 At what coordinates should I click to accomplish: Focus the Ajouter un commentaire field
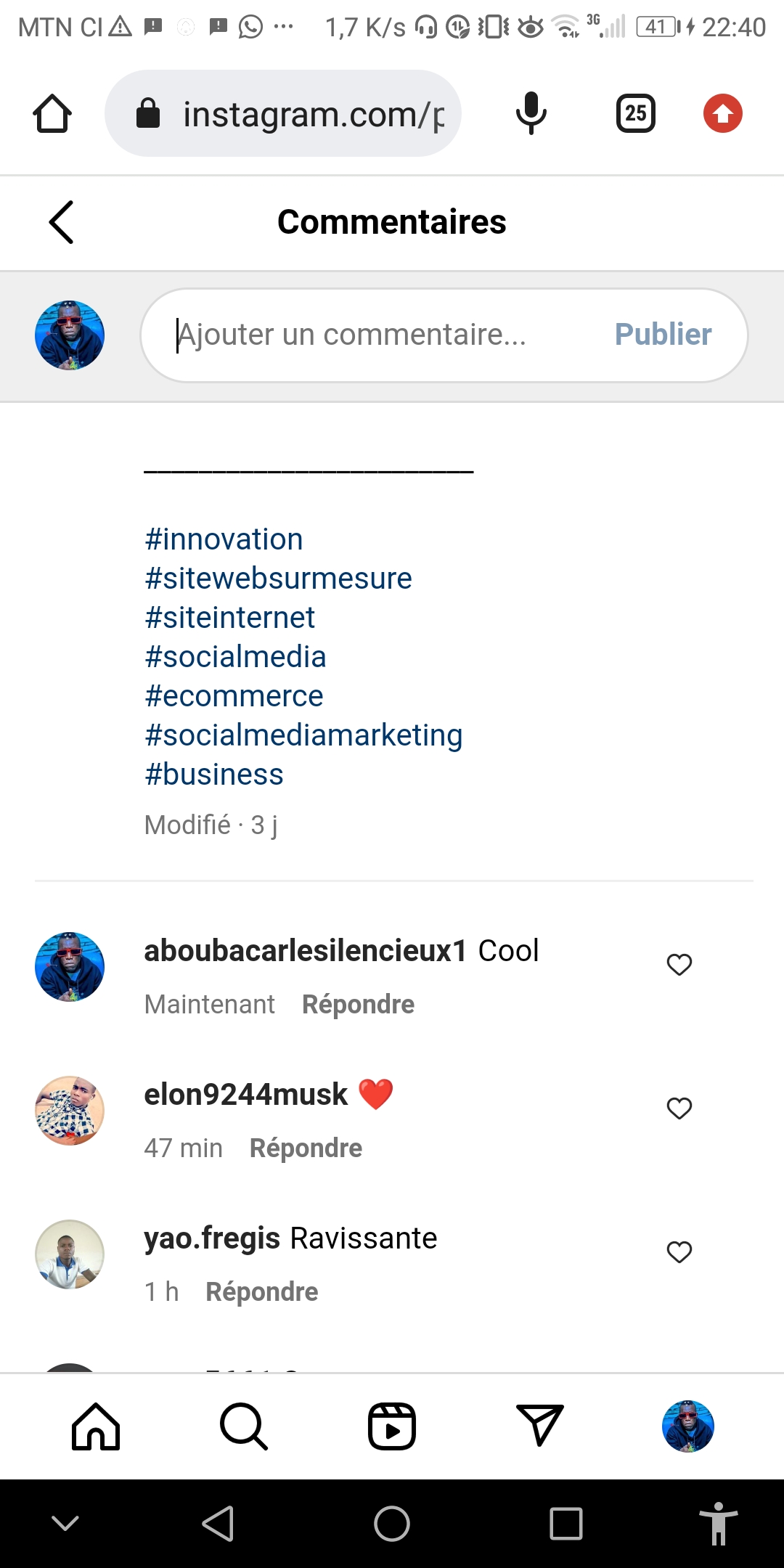(377, 335)
